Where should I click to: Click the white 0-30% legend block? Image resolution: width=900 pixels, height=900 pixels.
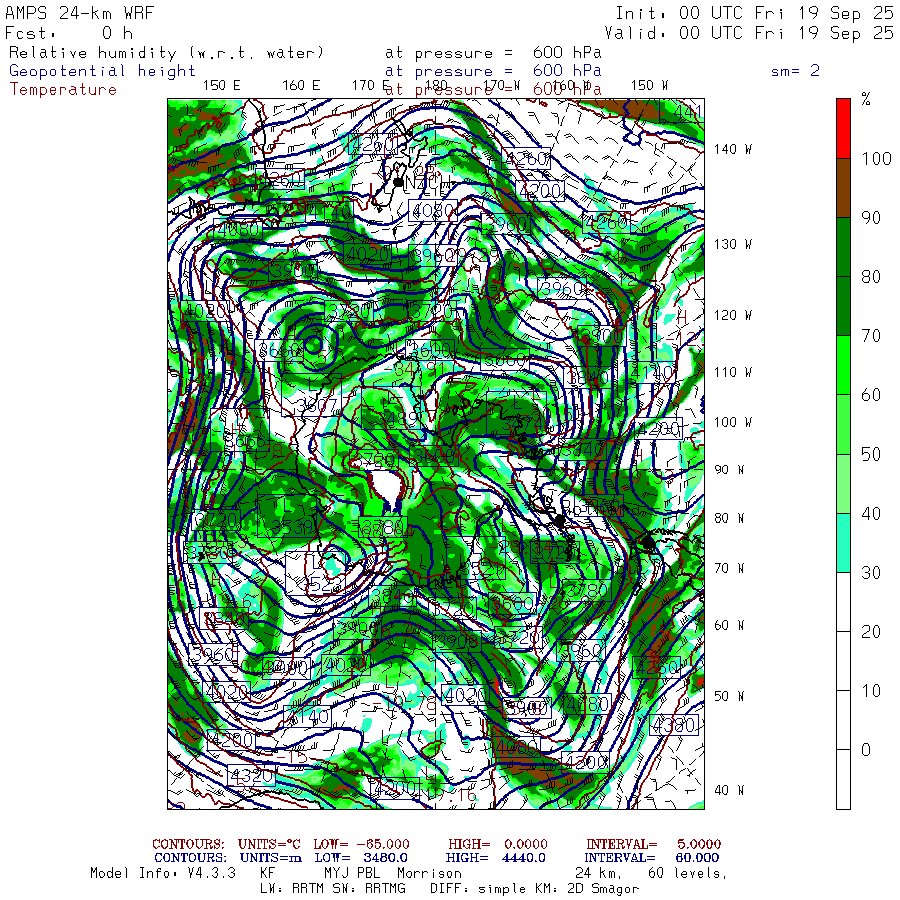843,690
